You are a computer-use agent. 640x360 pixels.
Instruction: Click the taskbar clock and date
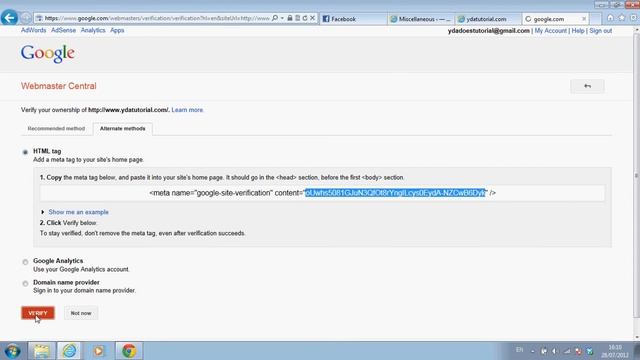tap(615, 351)
